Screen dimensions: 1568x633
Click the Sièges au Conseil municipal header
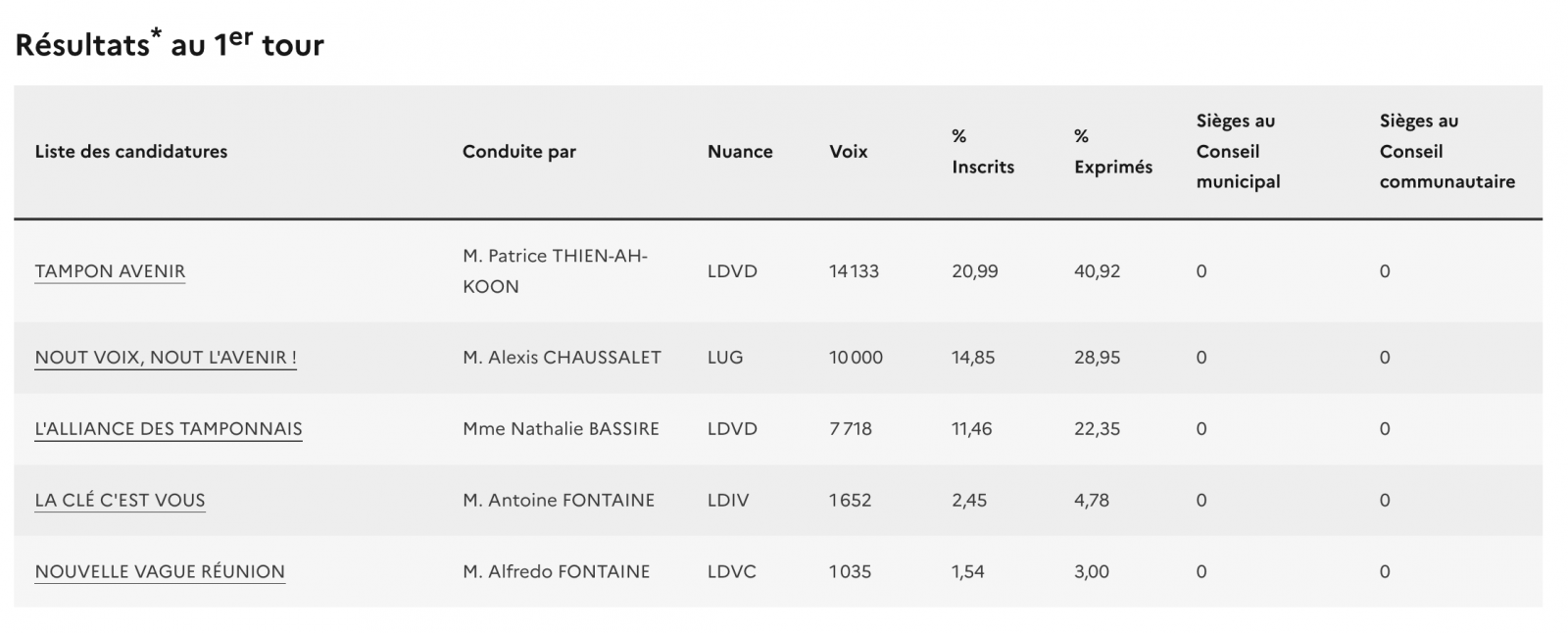click(x=1238, y=152)
